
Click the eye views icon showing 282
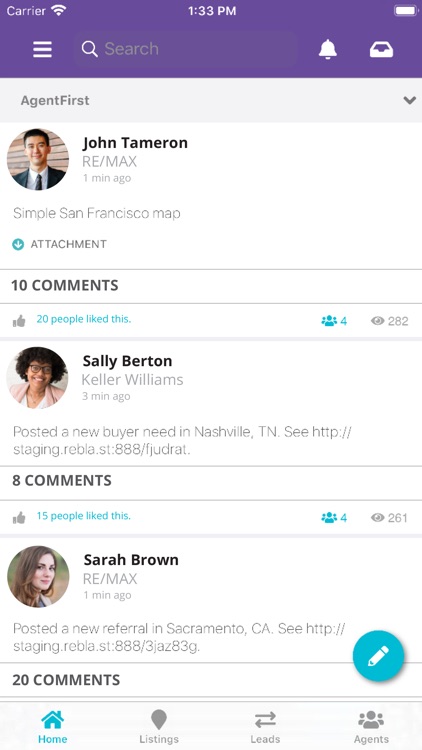pyautogui.click(x=378, y=321)
